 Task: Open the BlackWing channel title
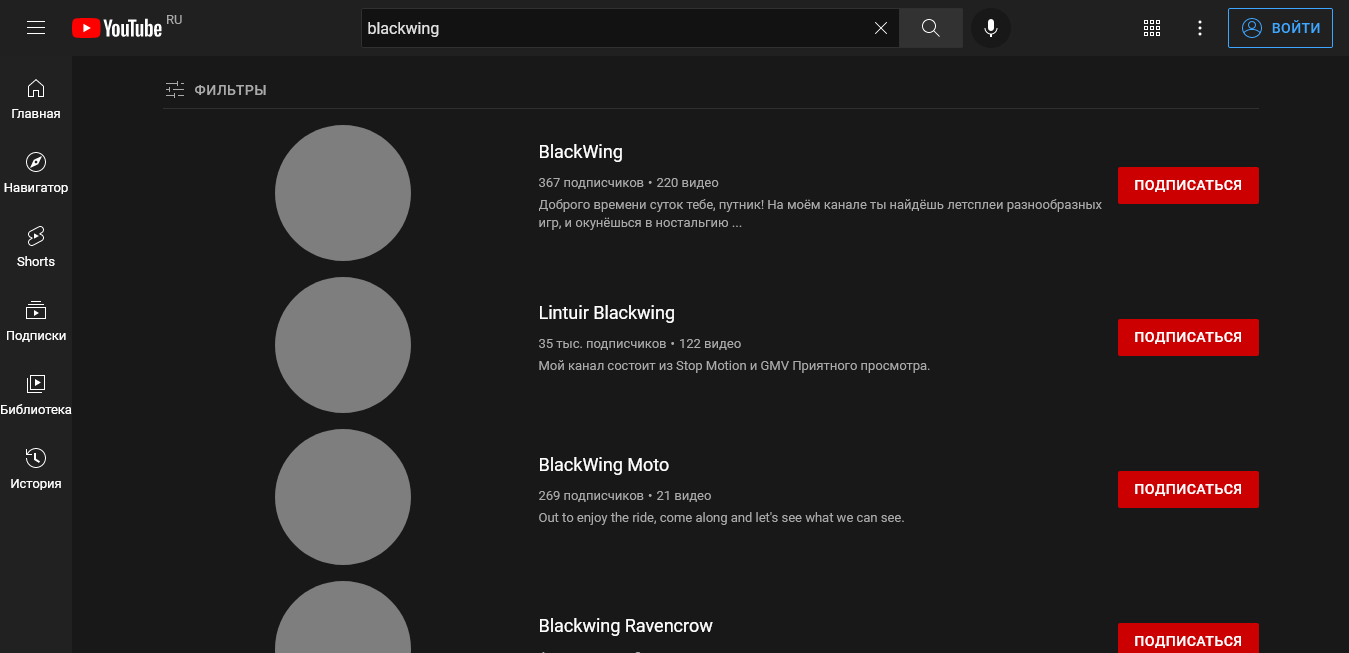(x=580, y=152)
